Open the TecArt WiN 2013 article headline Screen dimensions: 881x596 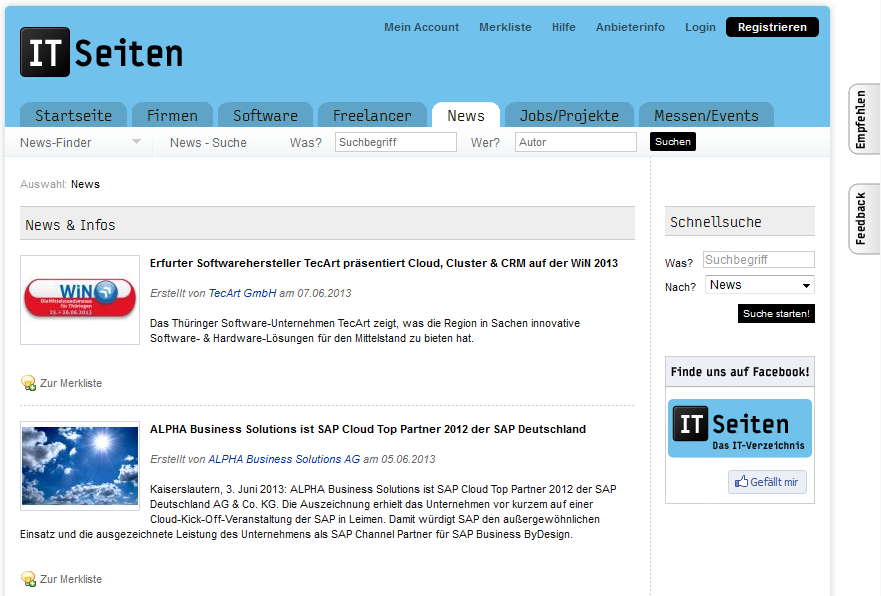point(384,263)
